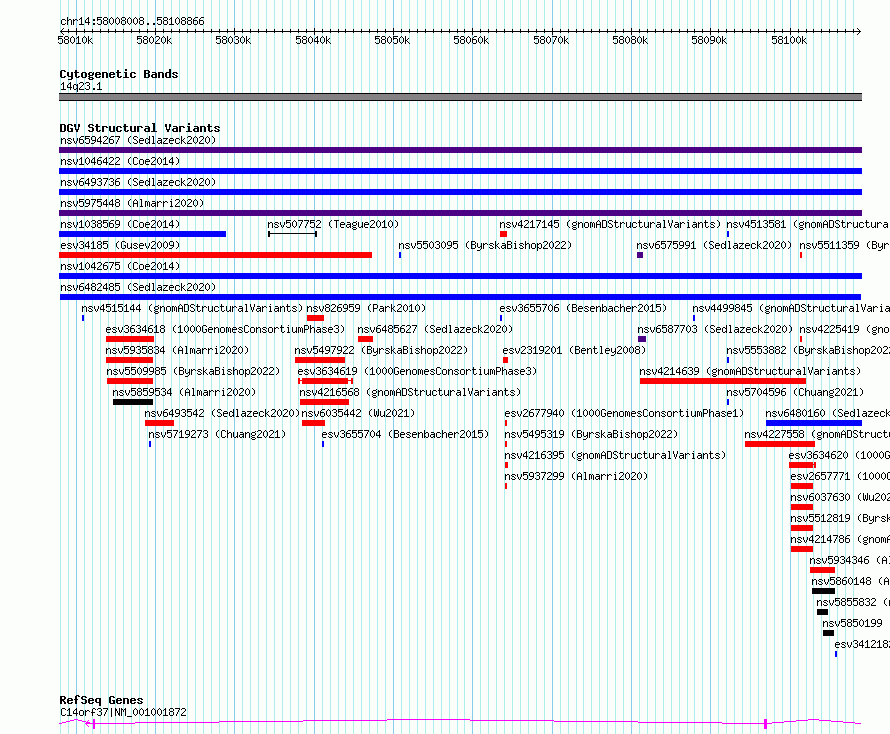Open the nsv5935834 (Almarri2020) label
This screenshot has width=890, height=734.
177,350
